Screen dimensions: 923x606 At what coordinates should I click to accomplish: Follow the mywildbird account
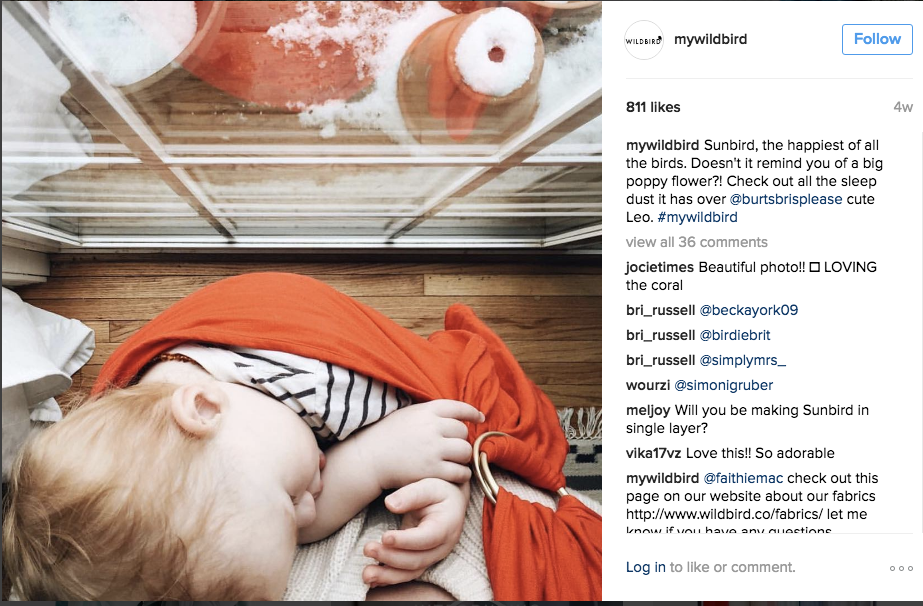click(877, 39)
